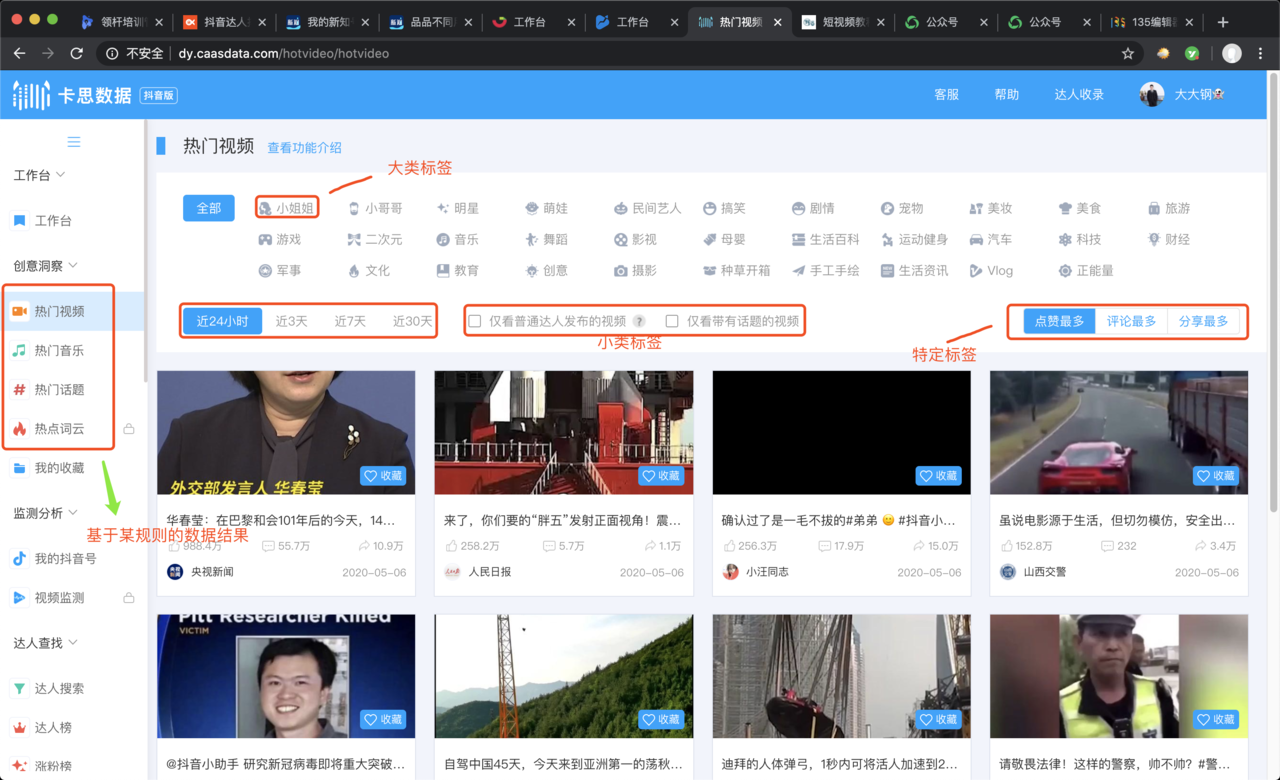Click the 卡思数据 logo icon
Image resolution: width=1280 pixels, height=780 pixels.
pyautogui.click(x=31, y=95)
